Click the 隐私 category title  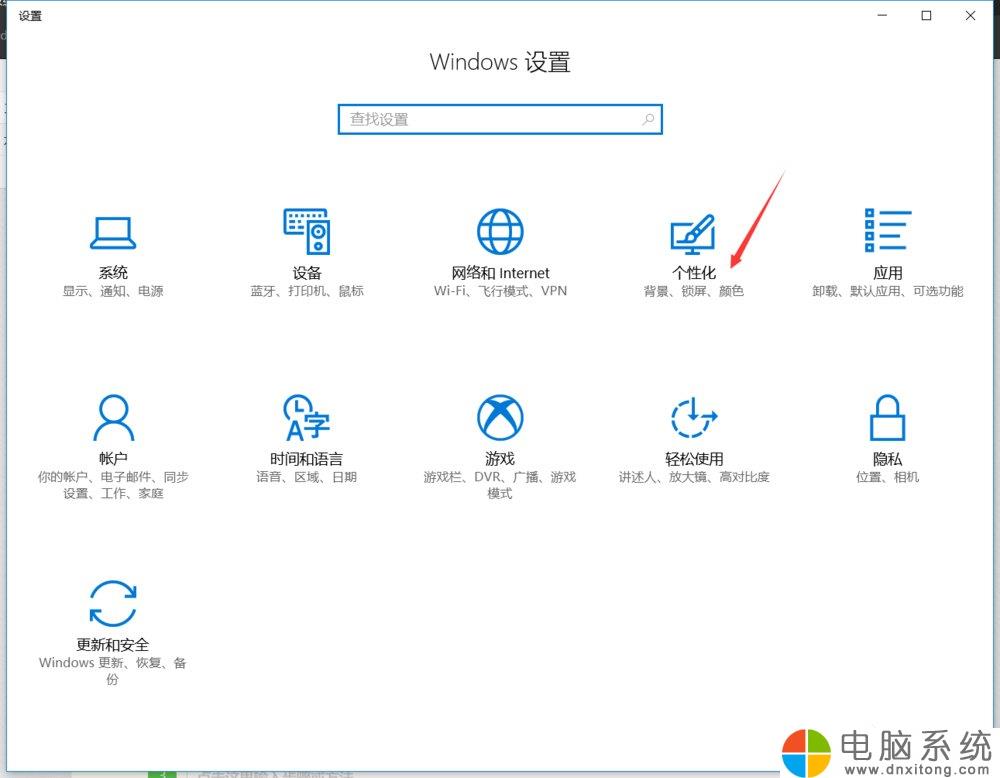click(888, 459)
